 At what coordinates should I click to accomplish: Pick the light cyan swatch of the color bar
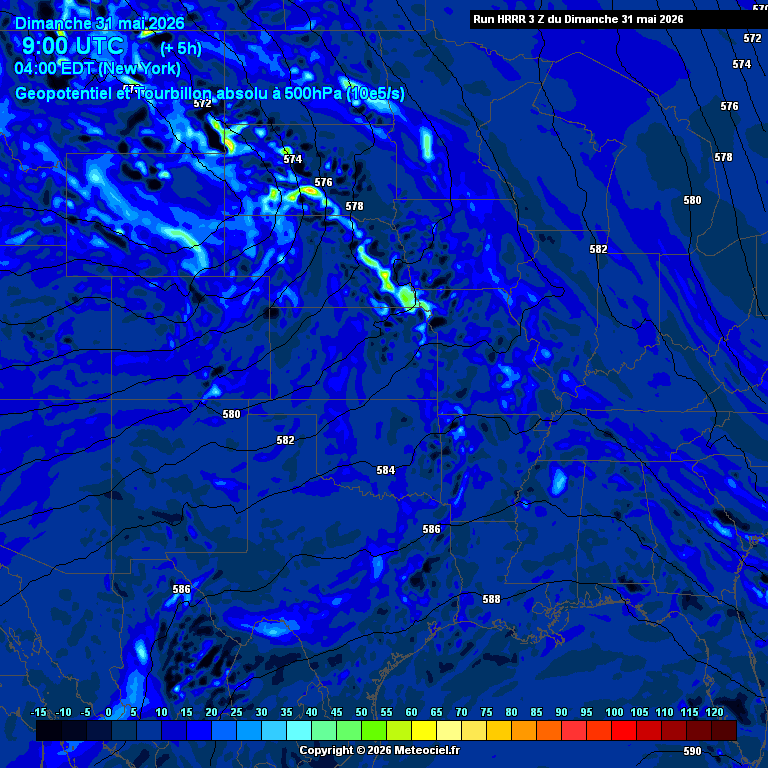(299, 730)
